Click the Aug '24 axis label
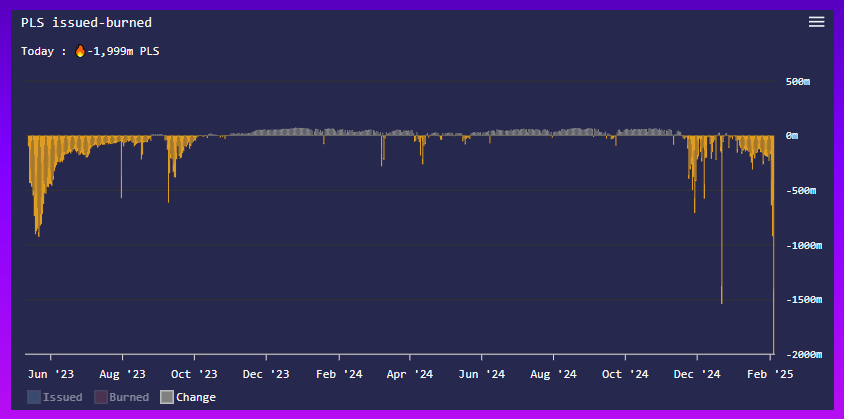 pyautogui.click(x=553, y=374)
